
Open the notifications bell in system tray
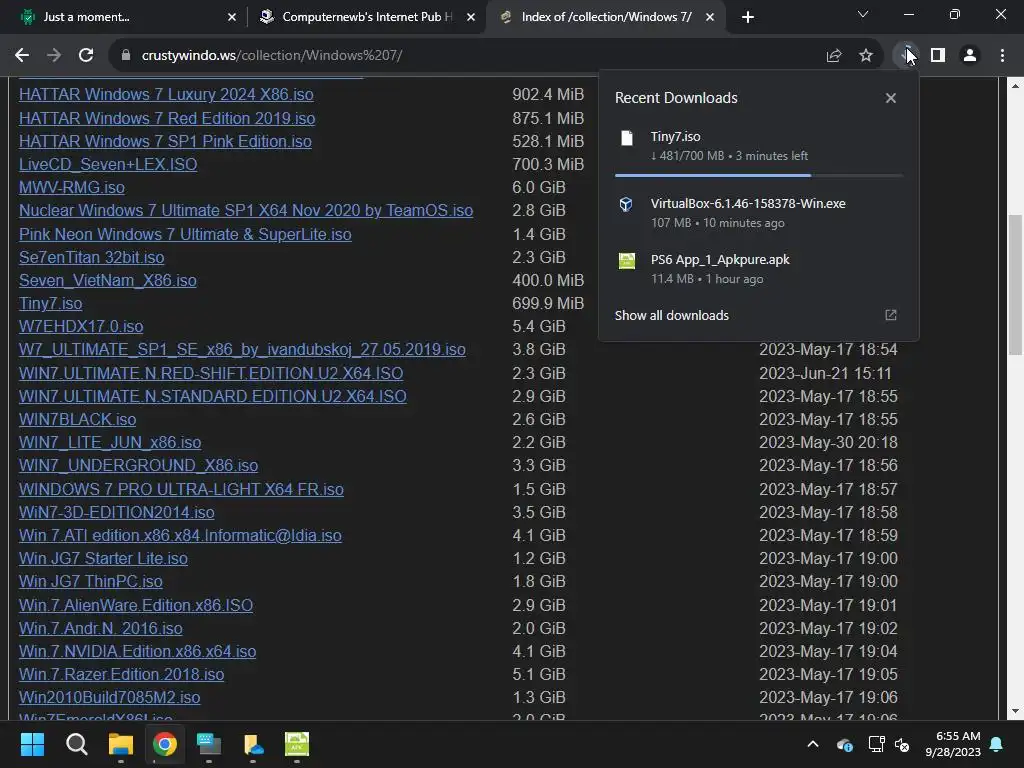997,744
